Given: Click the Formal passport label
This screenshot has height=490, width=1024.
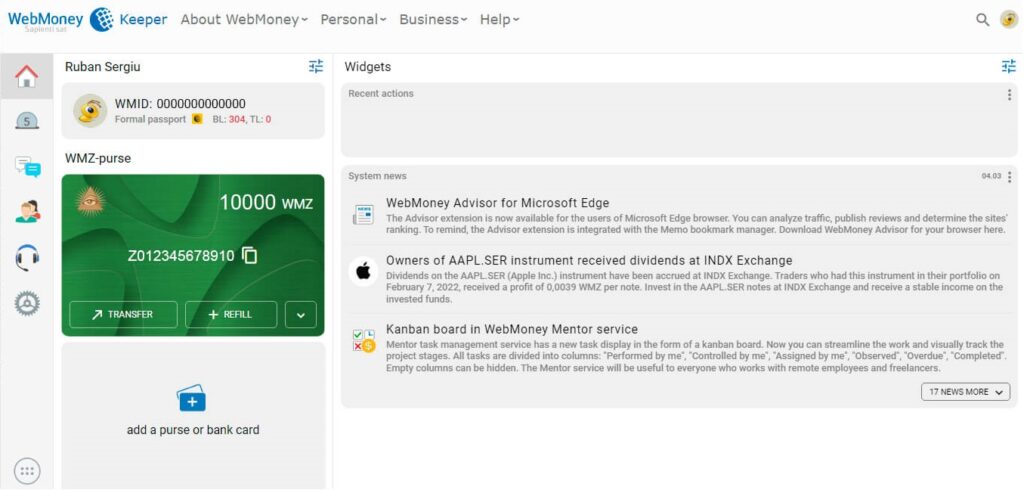Looking at the screenshot, I should coord(150,120).
